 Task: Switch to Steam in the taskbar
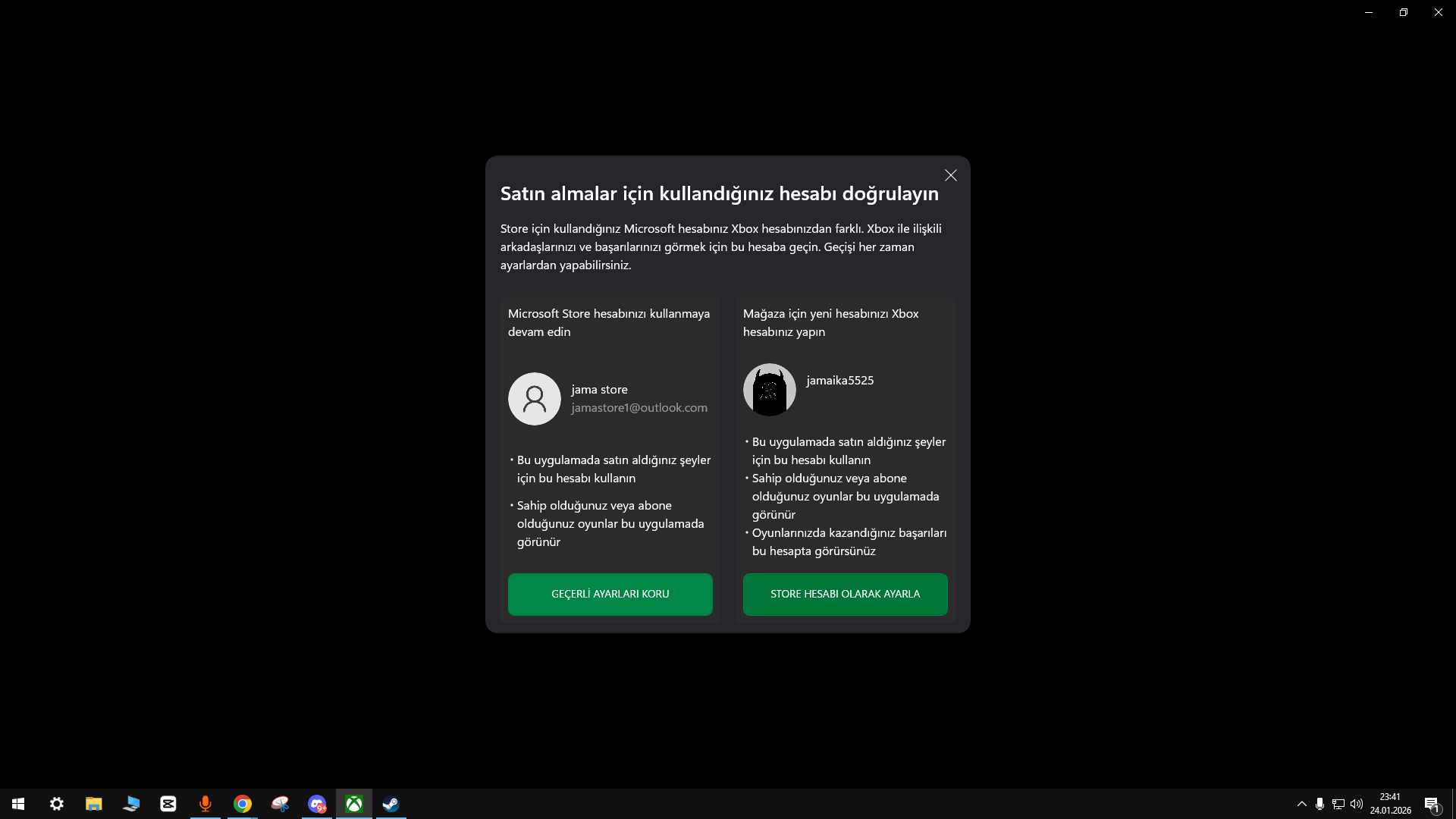point(391,804)
